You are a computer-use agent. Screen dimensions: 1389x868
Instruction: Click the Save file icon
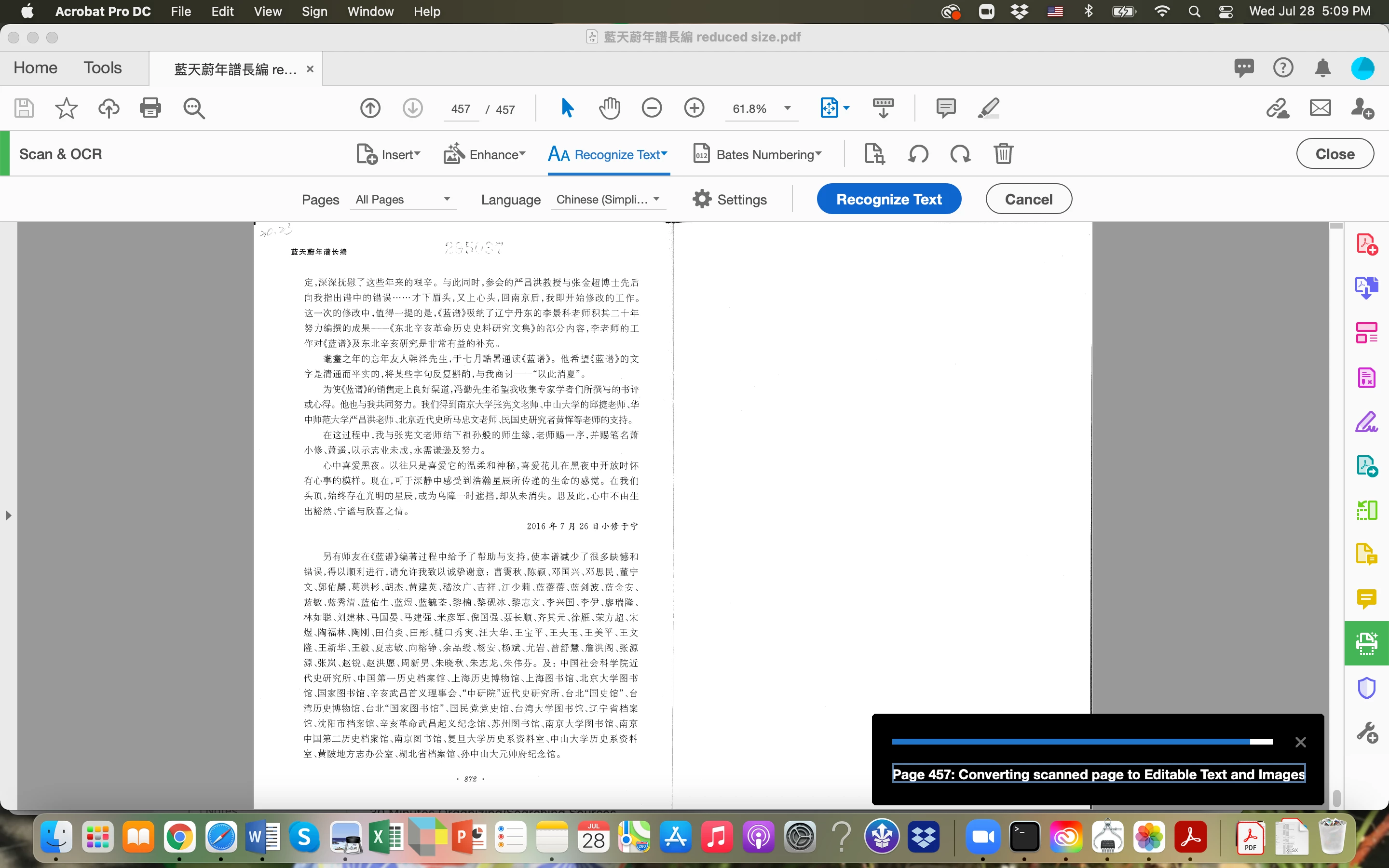click(24, 108)
